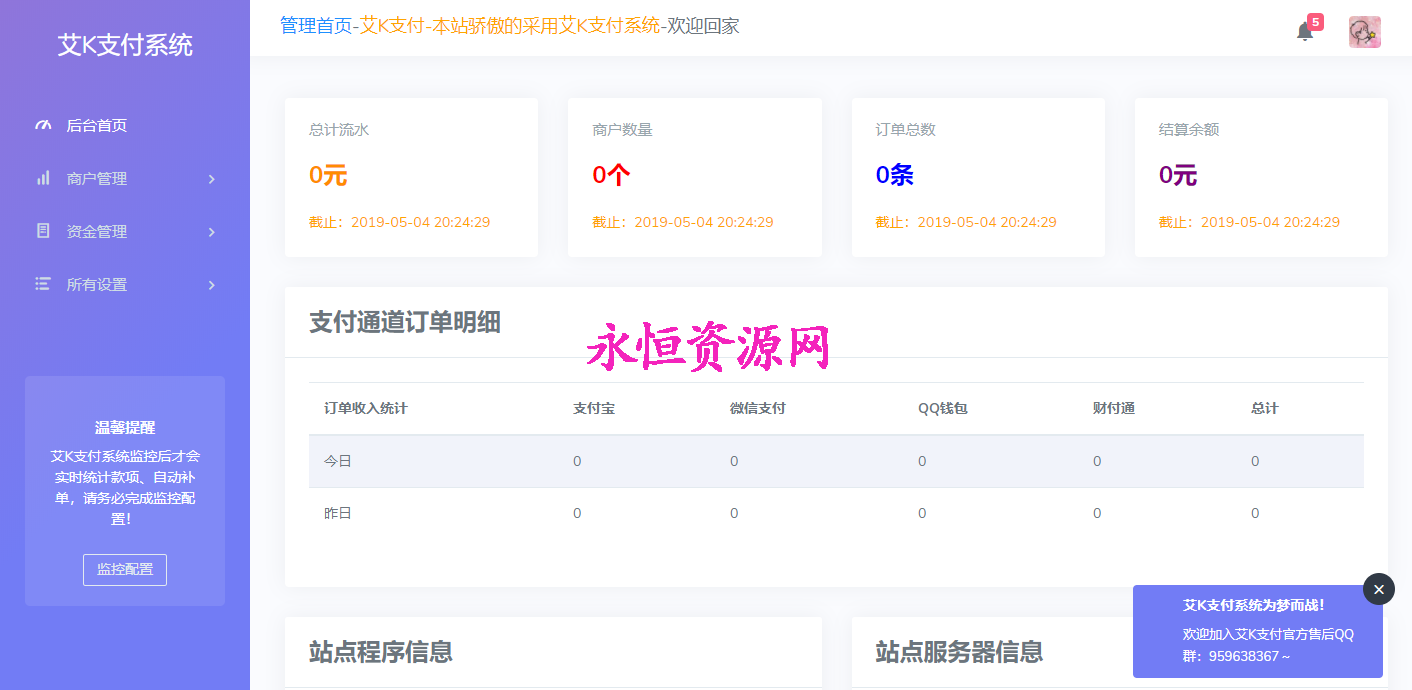This screenshot has height=690, width=1412.
Task: Open the user avatar menu
Action: 1364,32
